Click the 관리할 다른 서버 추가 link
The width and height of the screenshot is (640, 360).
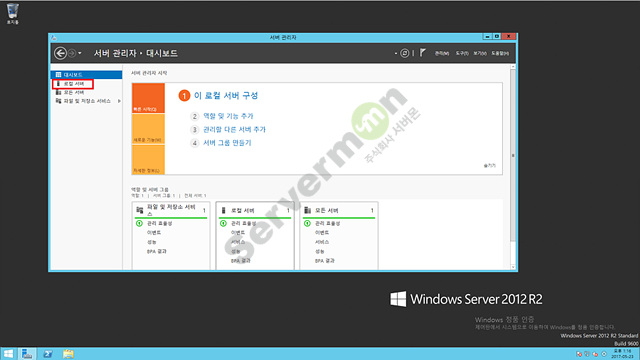tap(234, 129)
